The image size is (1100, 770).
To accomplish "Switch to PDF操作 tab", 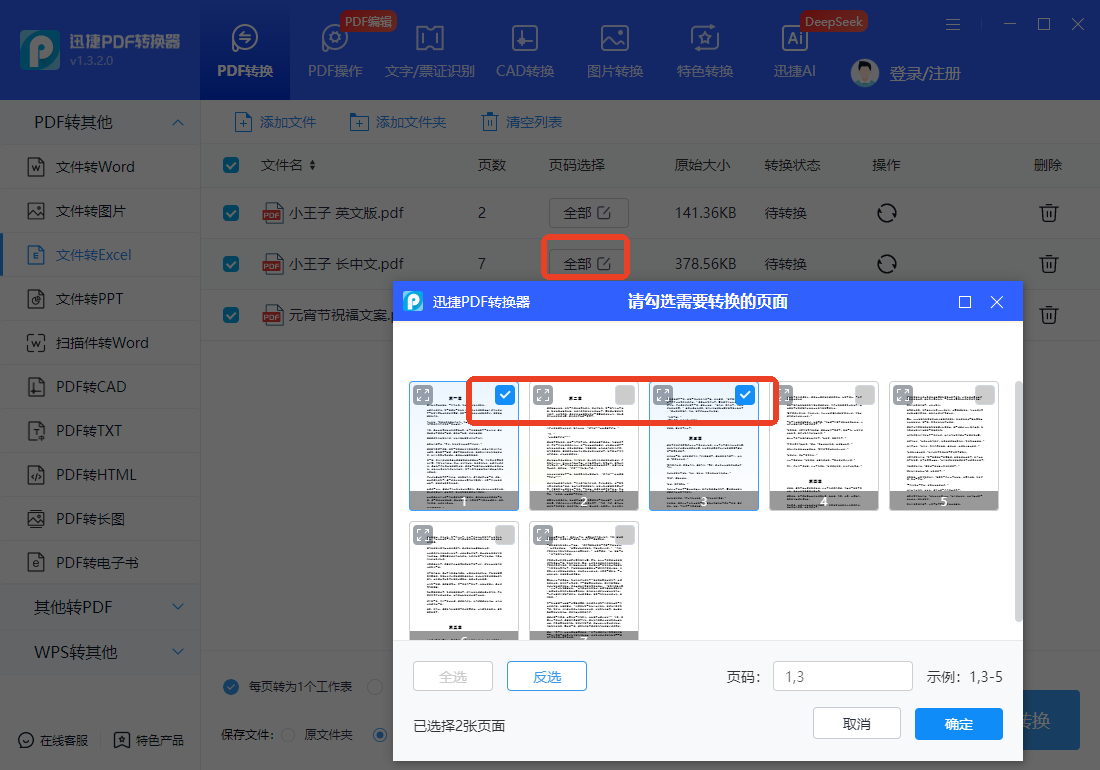I will tap(335, 50).
